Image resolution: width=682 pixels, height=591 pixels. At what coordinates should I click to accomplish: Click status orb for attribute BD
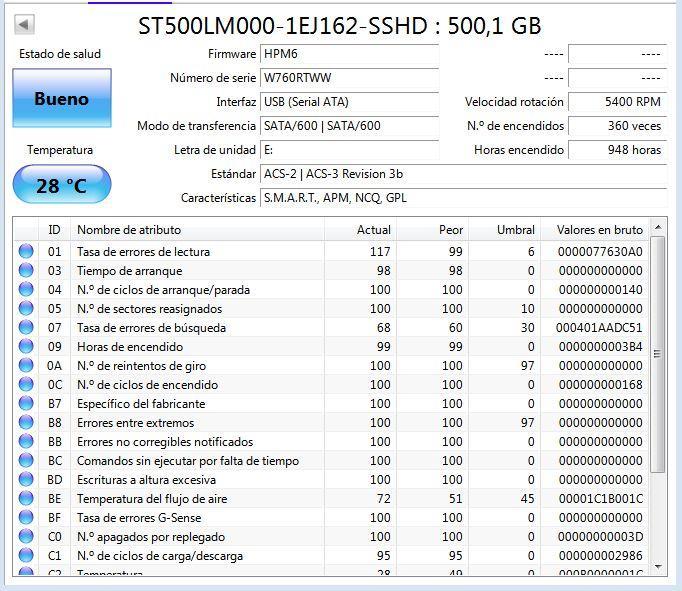point(26,479)
